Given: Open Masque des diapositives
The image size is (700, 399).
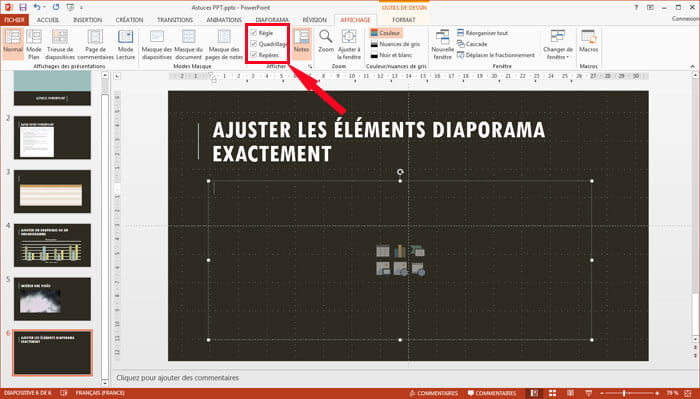Looking at the screenshot, I should [157, 44].
